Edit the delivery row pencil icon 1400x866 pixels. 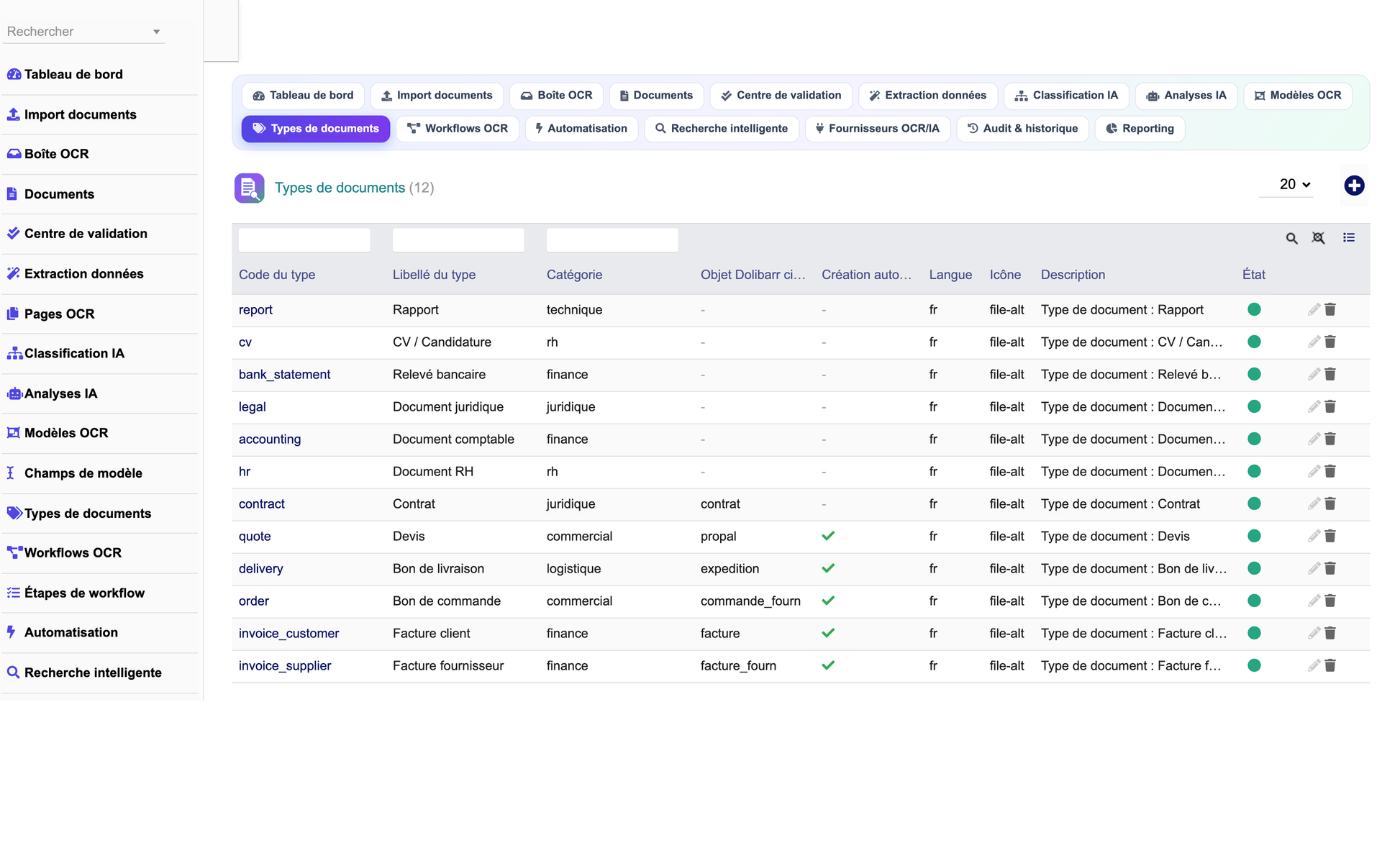tap(1314, 568)
